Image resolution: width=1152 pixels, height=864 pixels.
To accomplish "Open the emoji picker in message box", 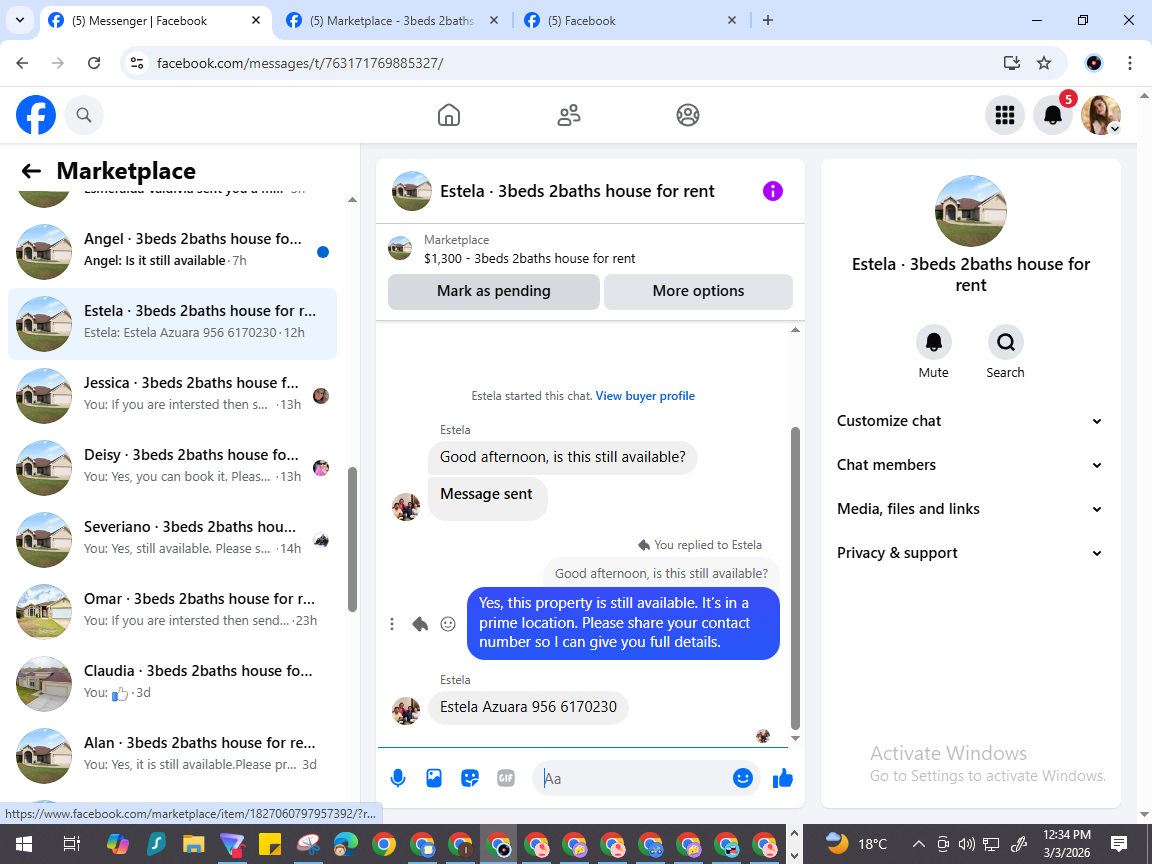I will [743, 778].
